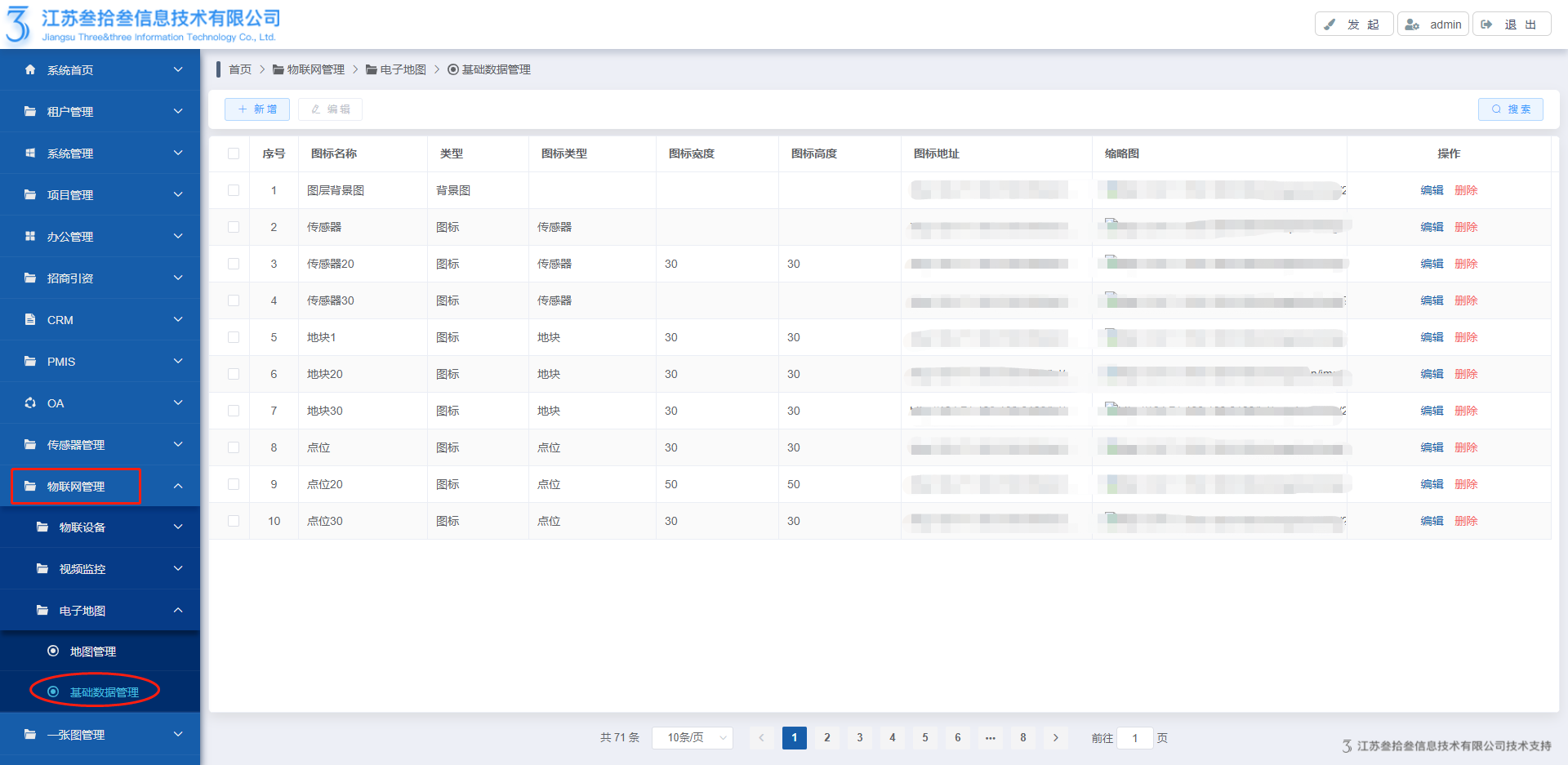Focus the 前往 page number input field
The height and width of the screenshot is (765, 1568).
pos(1134,738)
